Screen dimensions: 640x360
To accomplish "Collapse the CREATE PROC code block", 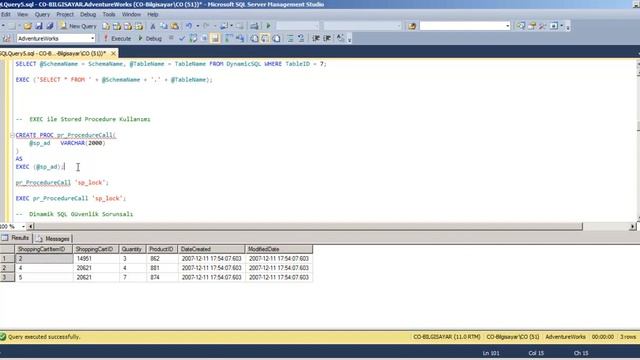I will 12,135.
